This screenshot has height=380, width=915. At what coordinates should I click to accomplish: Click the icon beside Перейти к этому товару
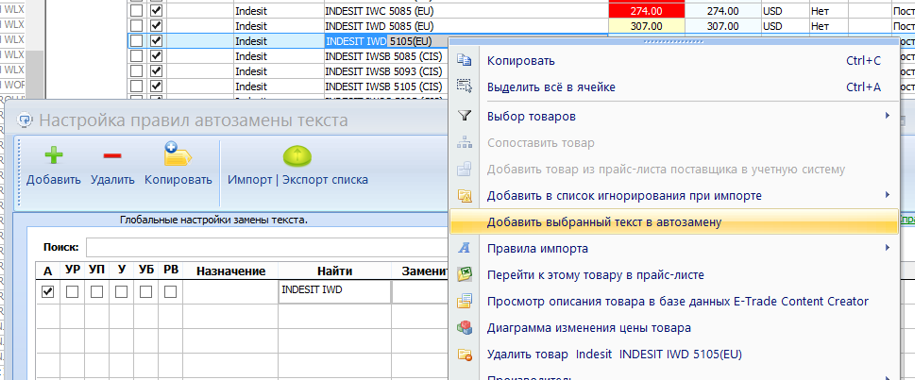click(x=465, y=274)
